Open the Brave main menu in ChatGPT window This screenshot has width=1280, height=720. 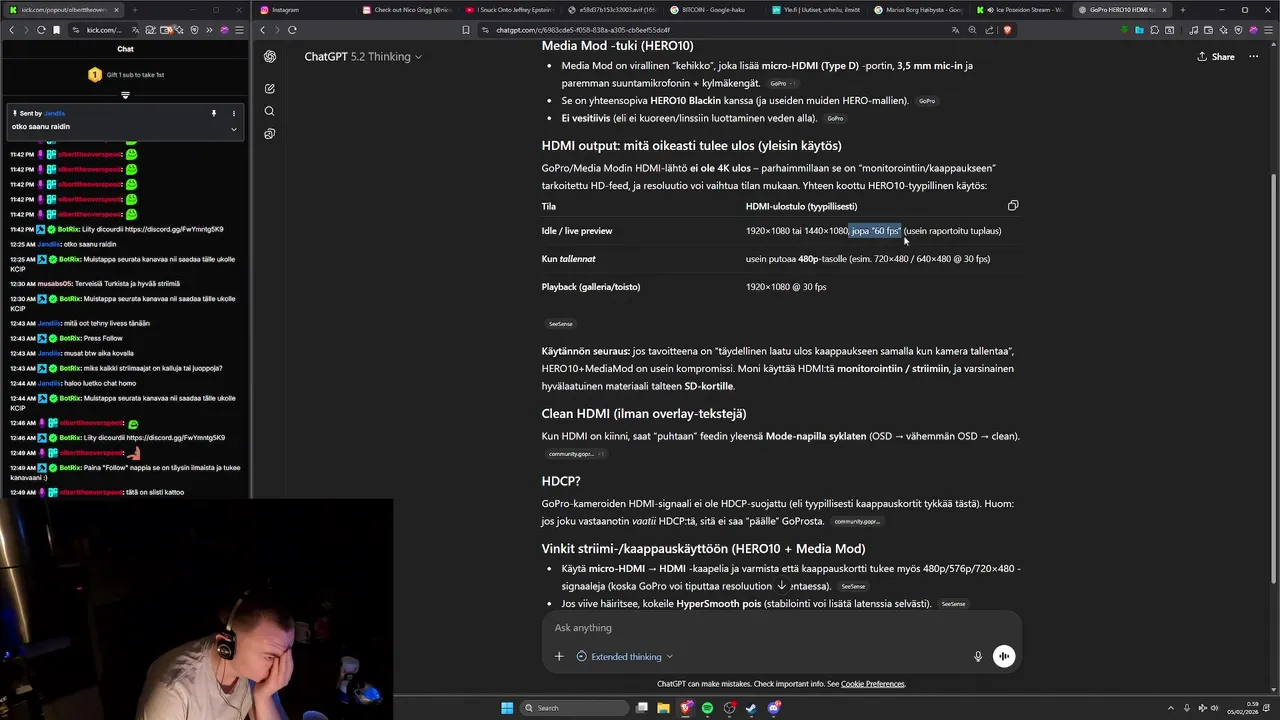[1266, 30]
